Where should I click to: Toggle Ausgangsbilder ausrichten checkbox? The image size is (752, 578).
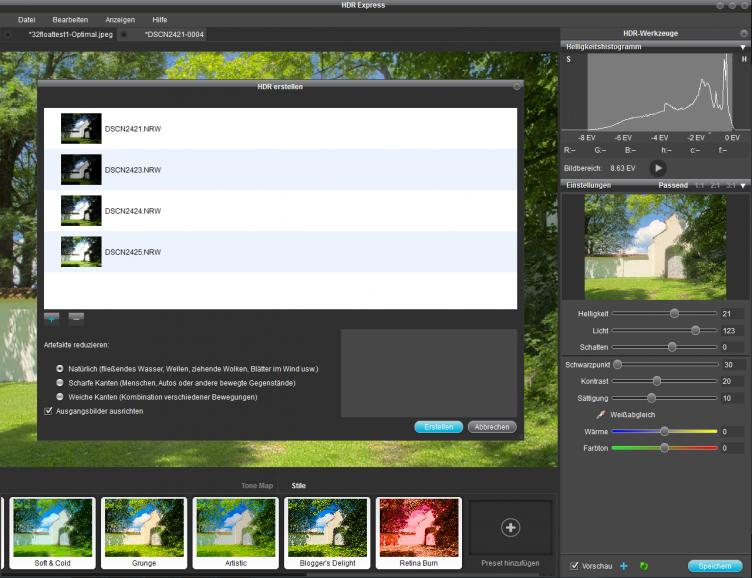[48, 411]
